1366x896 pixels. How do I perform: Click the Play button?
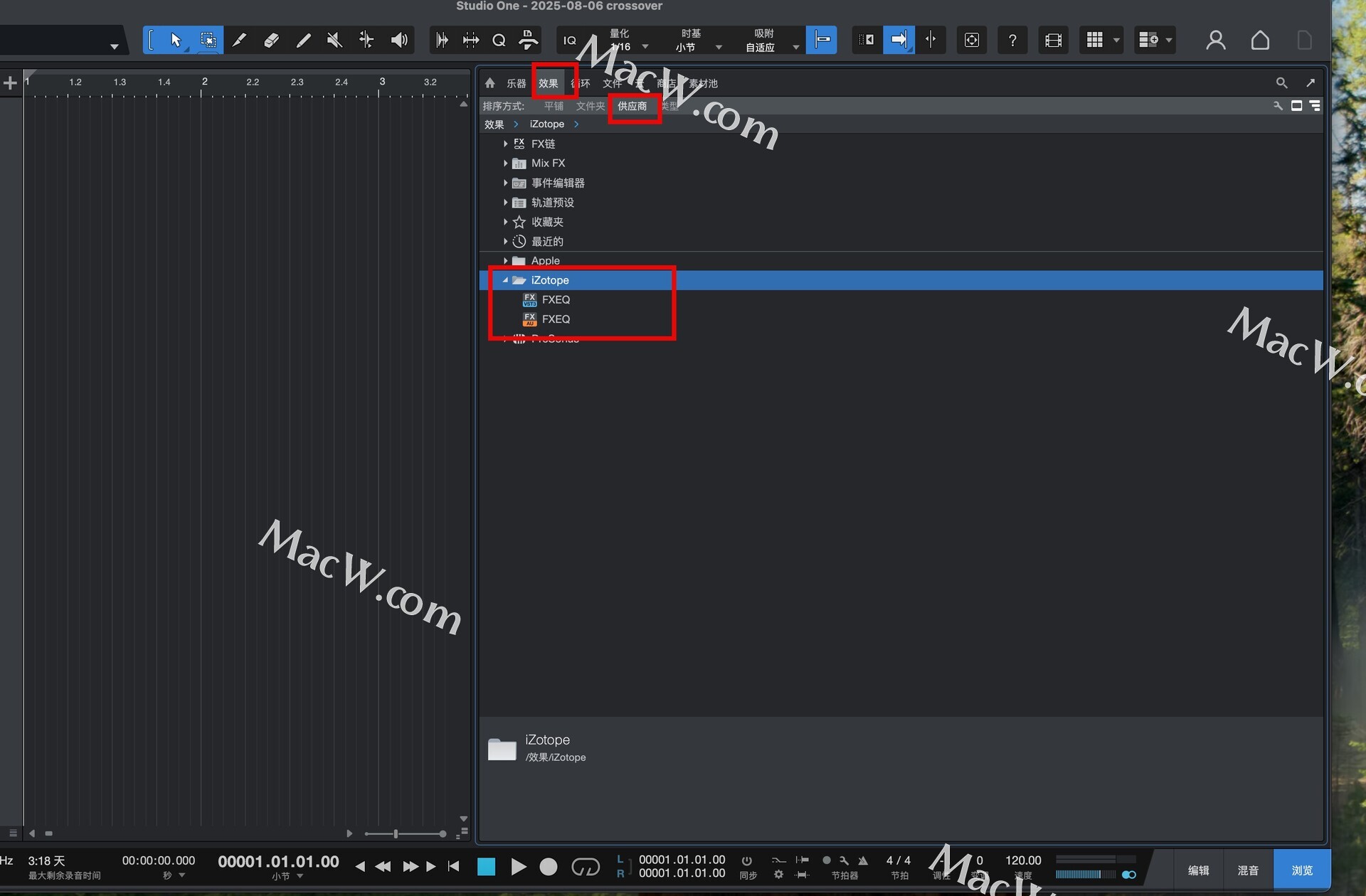click(519, 867)
